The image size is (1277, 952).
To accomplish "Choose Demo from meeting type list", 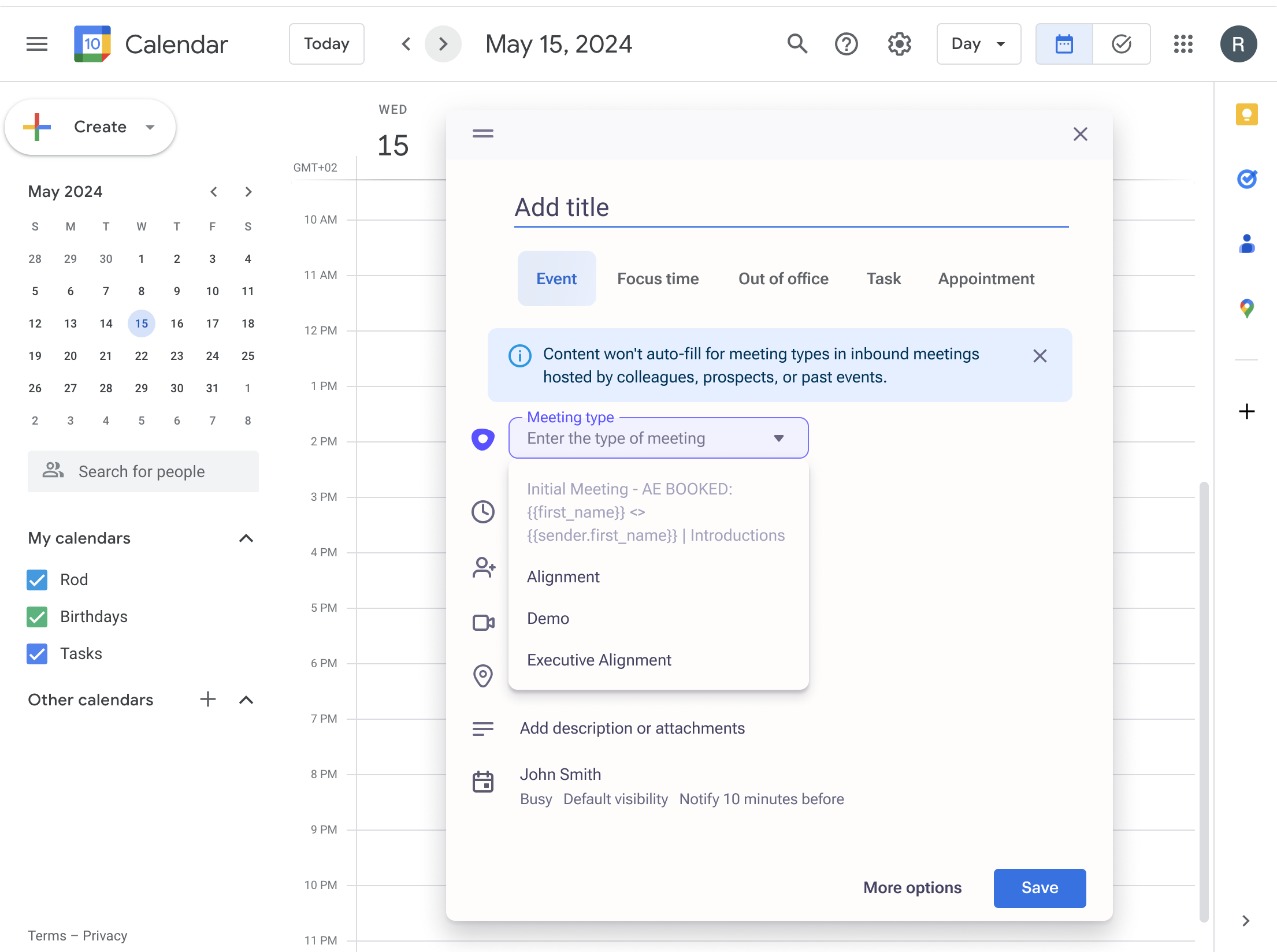I will coord(548,618).
